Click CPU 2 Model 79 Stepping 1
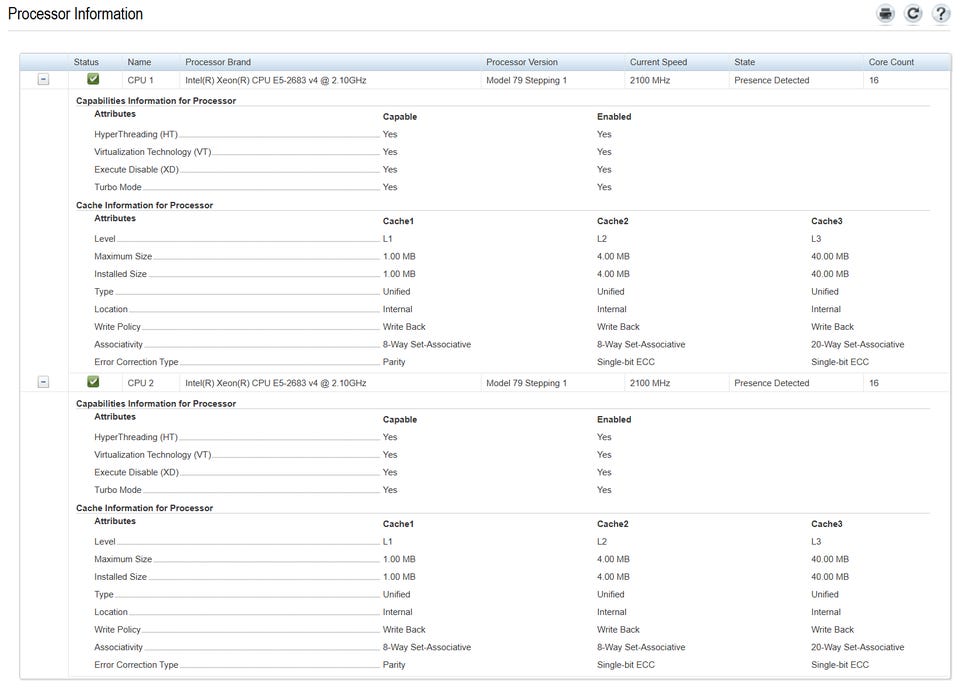The width and height of the screenshot is (960, 696). coord(527,383)
